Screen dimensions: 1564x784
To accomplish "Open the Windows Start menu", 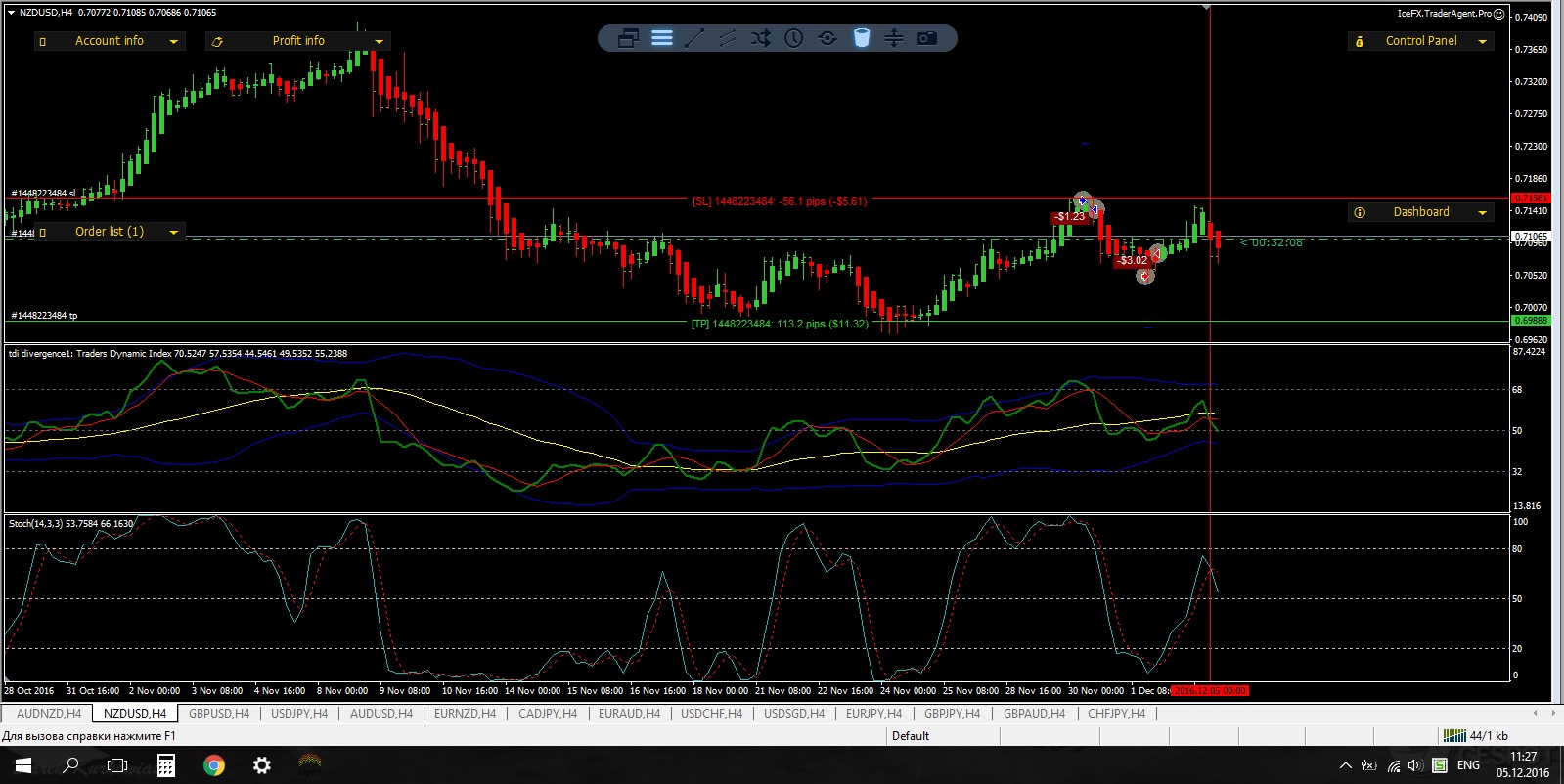I will (x=22, y=765).
